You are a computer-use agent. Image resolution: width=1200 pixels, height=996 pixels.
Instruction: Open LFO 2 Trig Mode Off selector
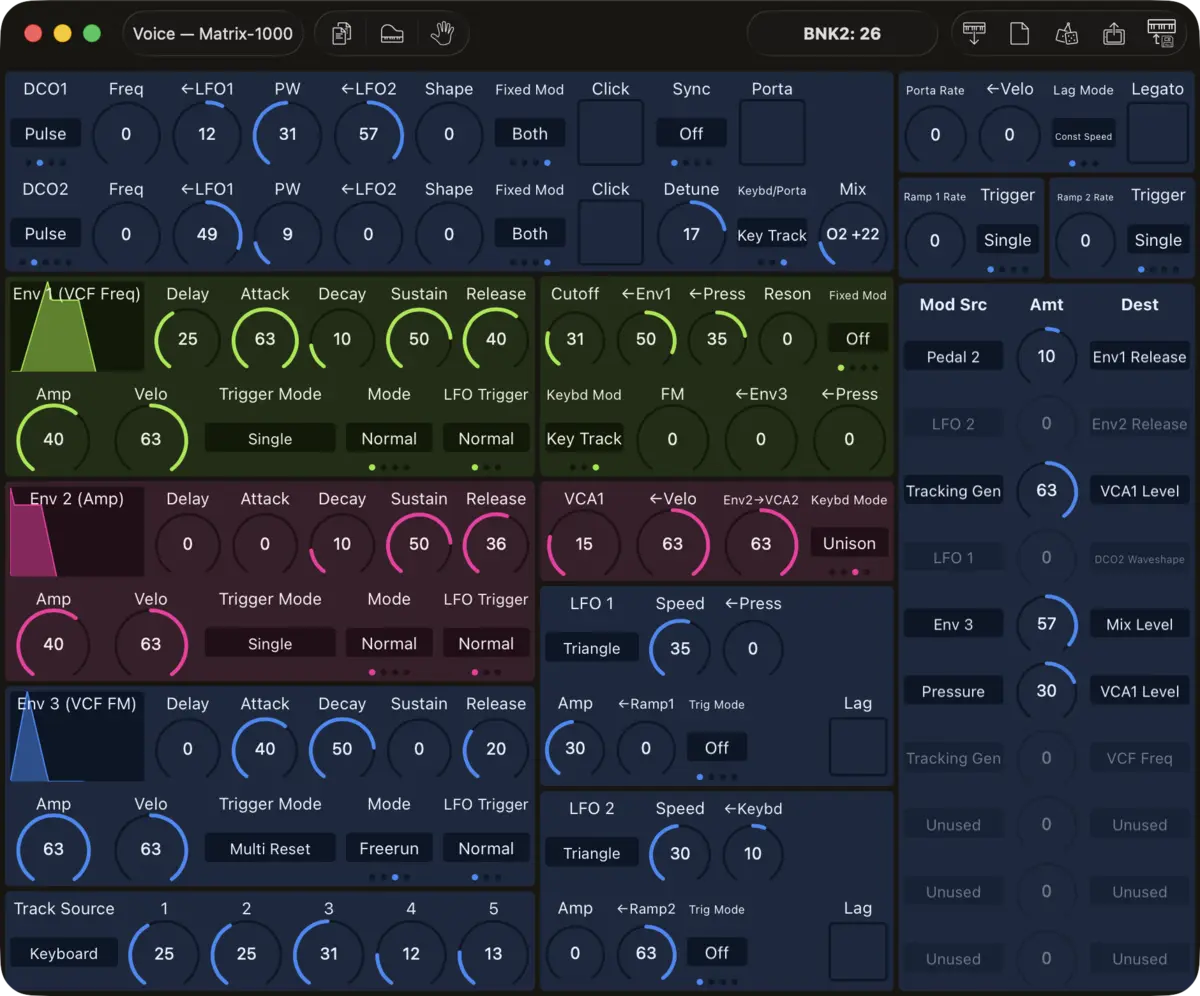[x=717, y=952]
